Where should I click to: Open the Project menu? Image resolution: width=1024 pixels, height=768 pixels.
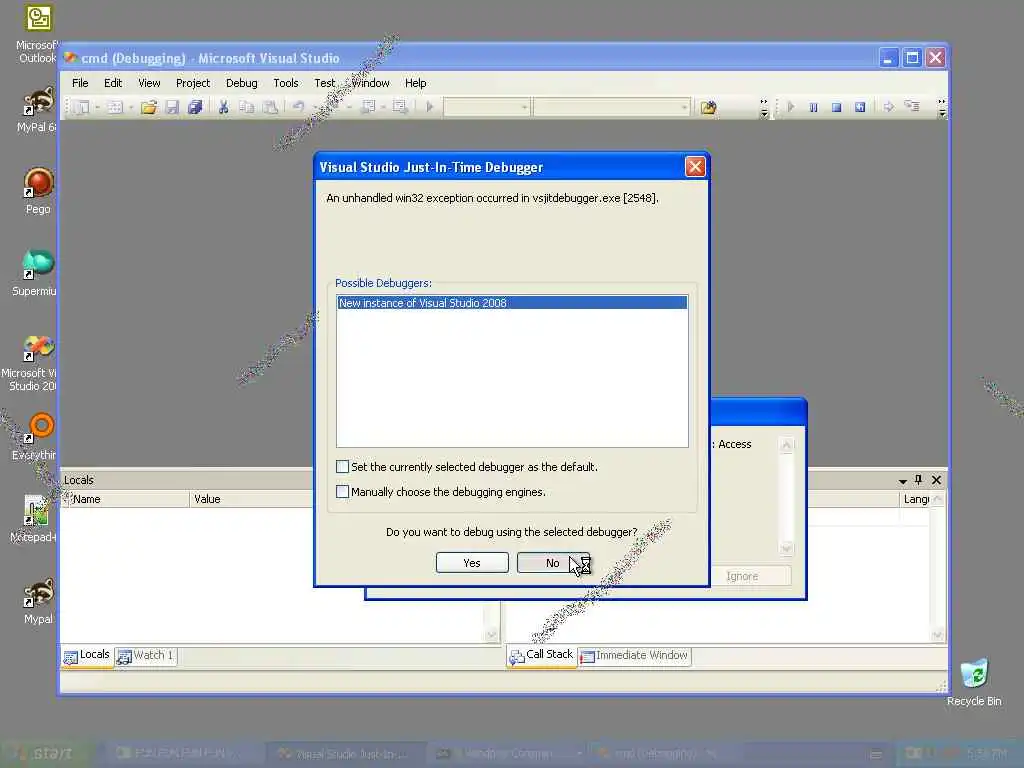(193, 83)
